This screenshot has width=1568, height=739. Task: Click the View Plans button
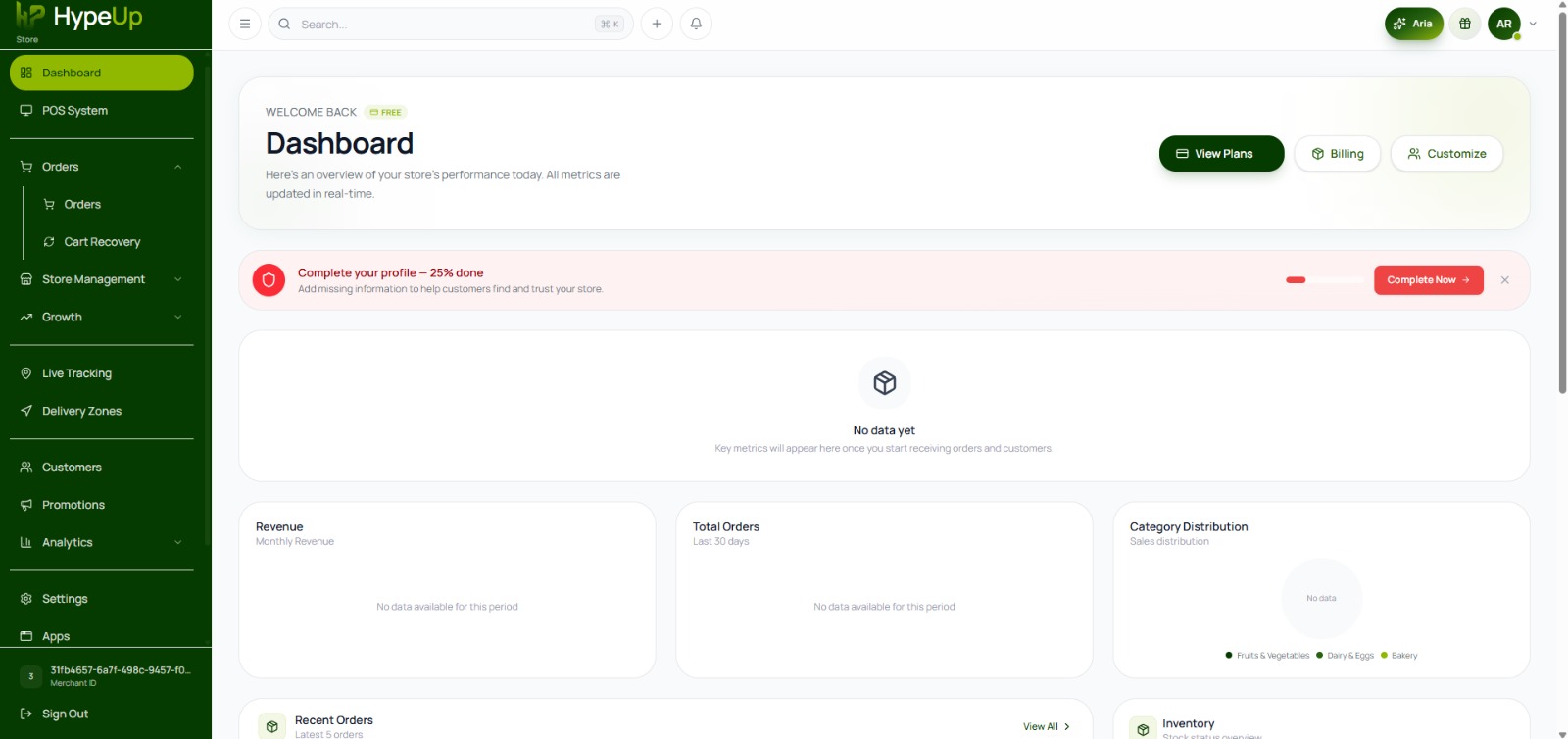(x=1221, y=154)
